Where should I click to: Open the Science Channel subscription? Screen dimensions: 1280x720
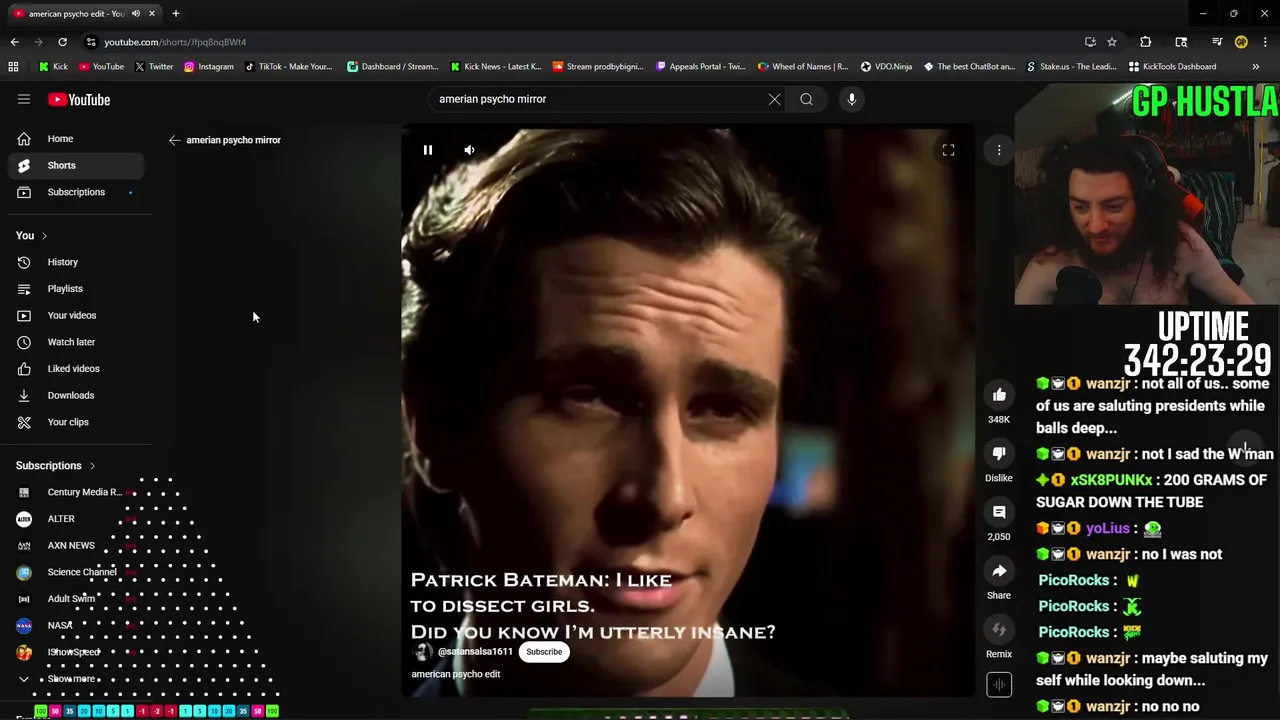click(x=75, y=572)
